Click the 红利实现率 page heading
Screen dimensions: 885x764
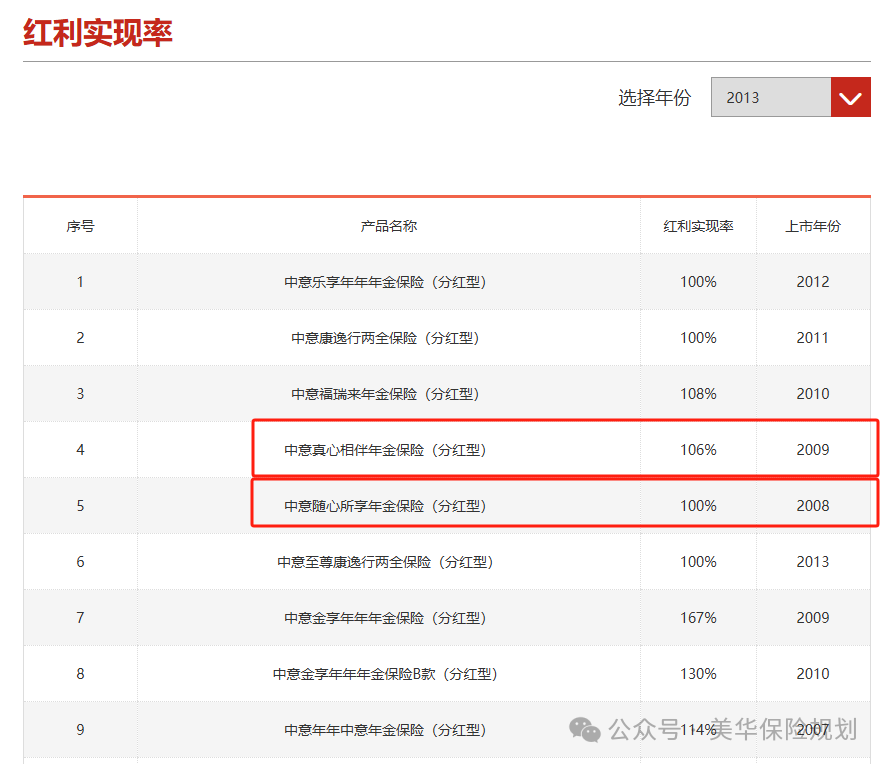click(98, 32)
